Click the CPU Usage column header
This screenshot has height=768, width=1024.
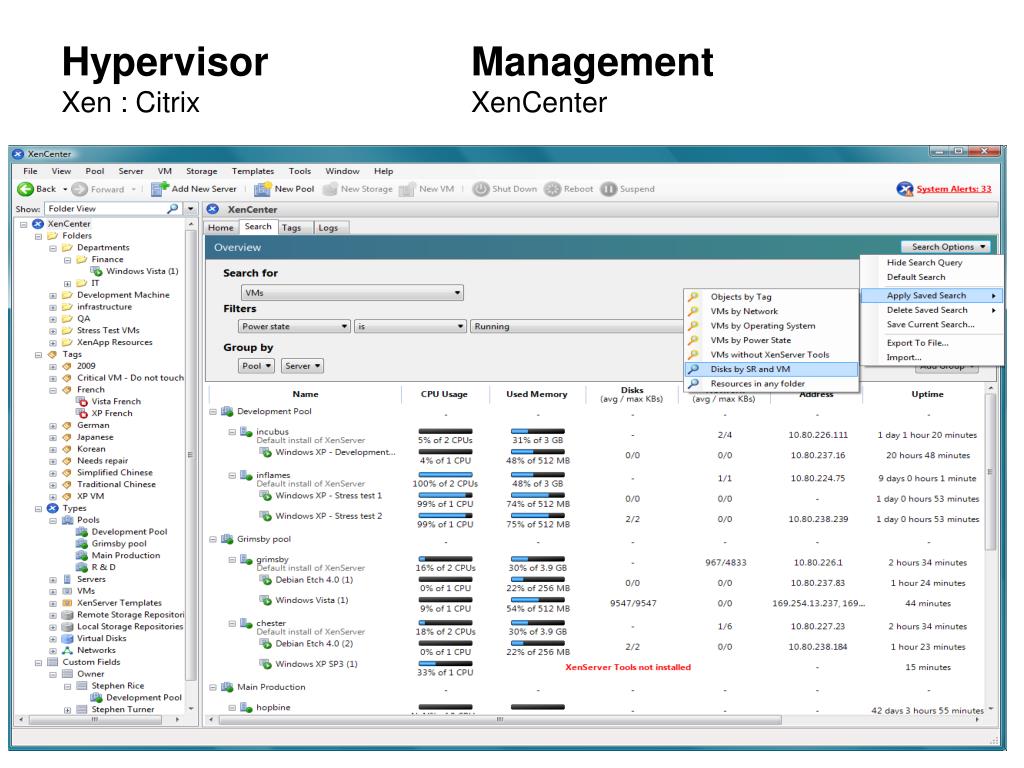point(444,394)
